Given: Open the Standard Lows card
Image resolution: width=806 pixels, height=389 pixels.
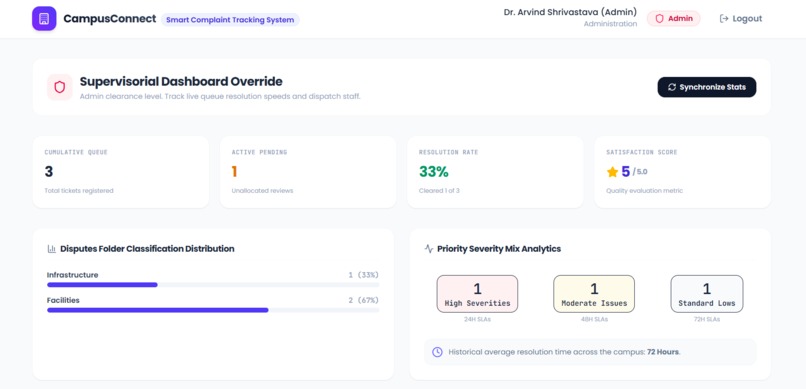Looking at the screenshot, I should coord(707,294).
